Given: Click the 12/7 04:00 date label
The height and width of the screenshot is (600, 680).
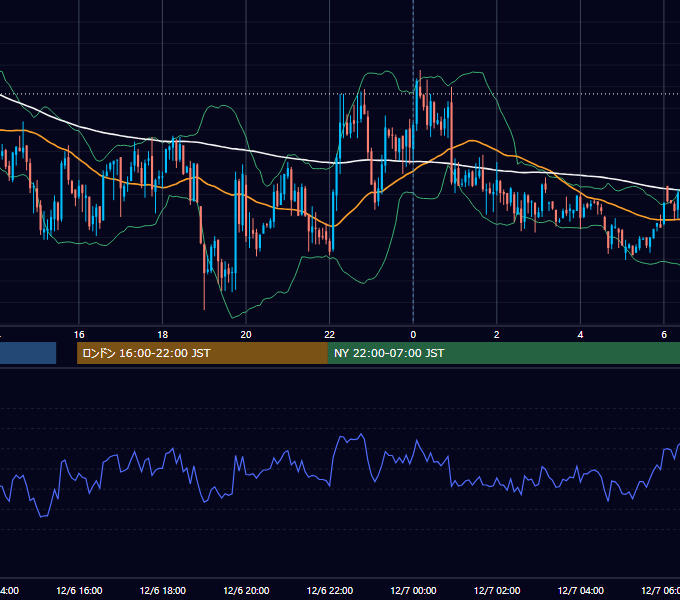Looking at the screenshot, I should tap(580, 590).
